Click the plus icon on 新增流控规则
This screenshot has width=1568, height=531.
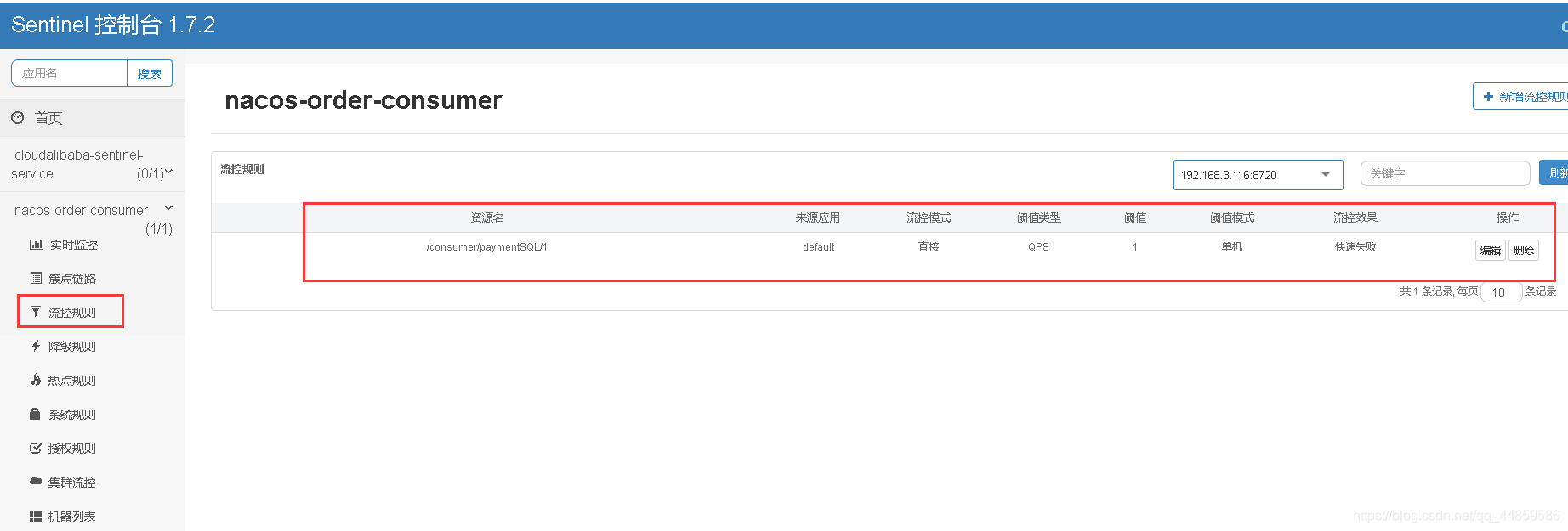(x=1488, y=97)
